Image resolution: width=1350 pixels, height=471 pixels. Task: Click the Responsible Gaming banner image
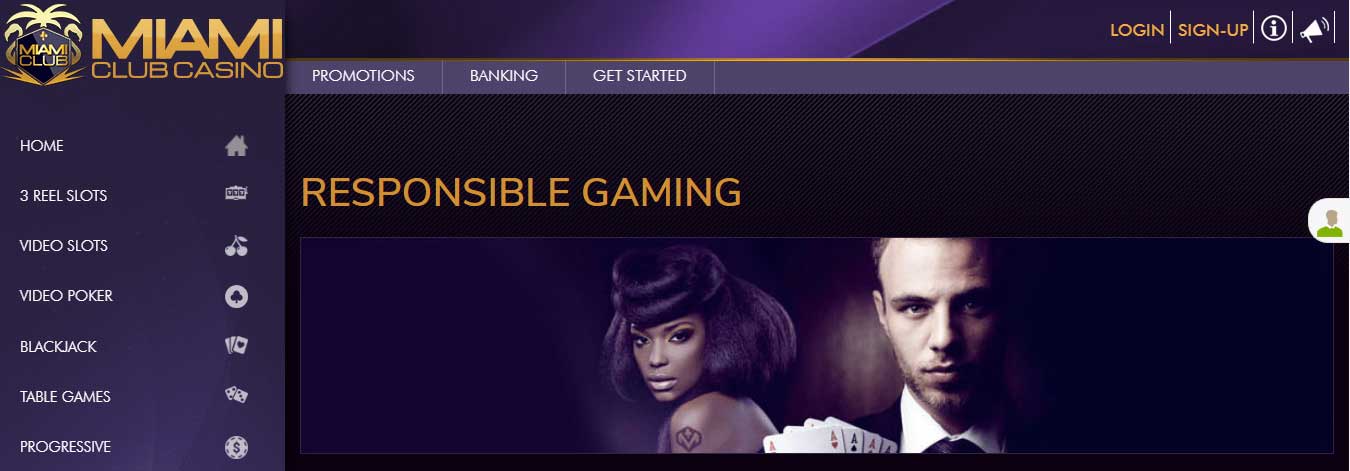click(x=817, y=345)
